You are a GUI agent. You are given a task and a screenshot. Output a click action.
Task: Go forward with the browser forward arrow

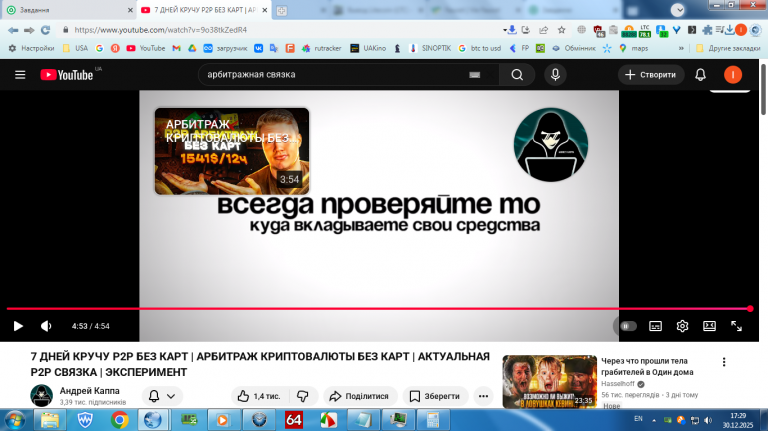pyautogui.click(x=29, y=30)
